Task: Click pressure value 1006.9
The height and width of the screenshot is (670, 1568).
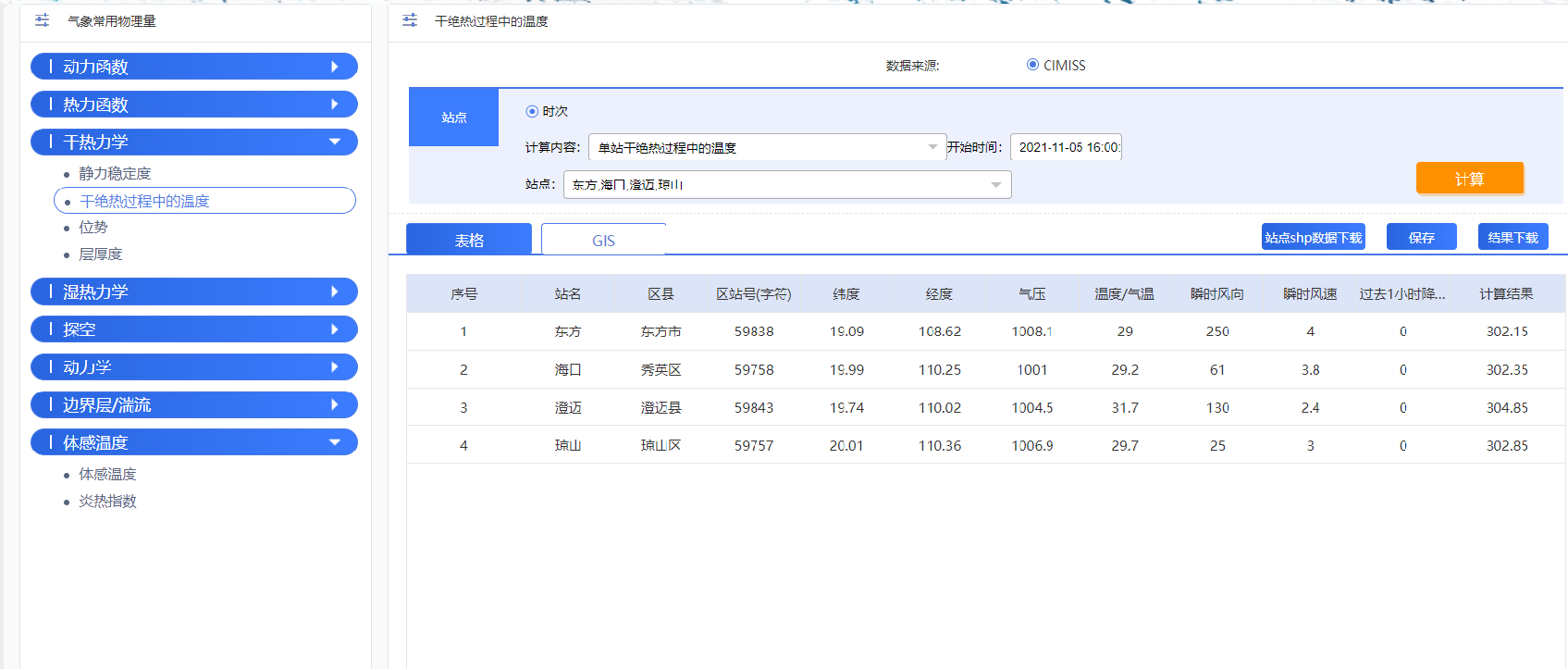Action: (x=1032, y=445)
